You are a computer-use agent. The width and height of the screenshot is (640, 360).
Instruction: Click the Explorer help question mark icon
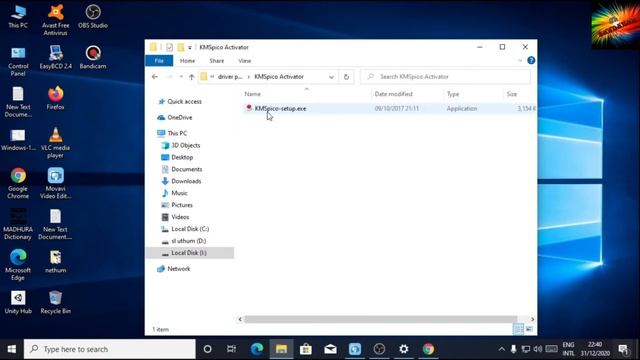tap(531, 60)
